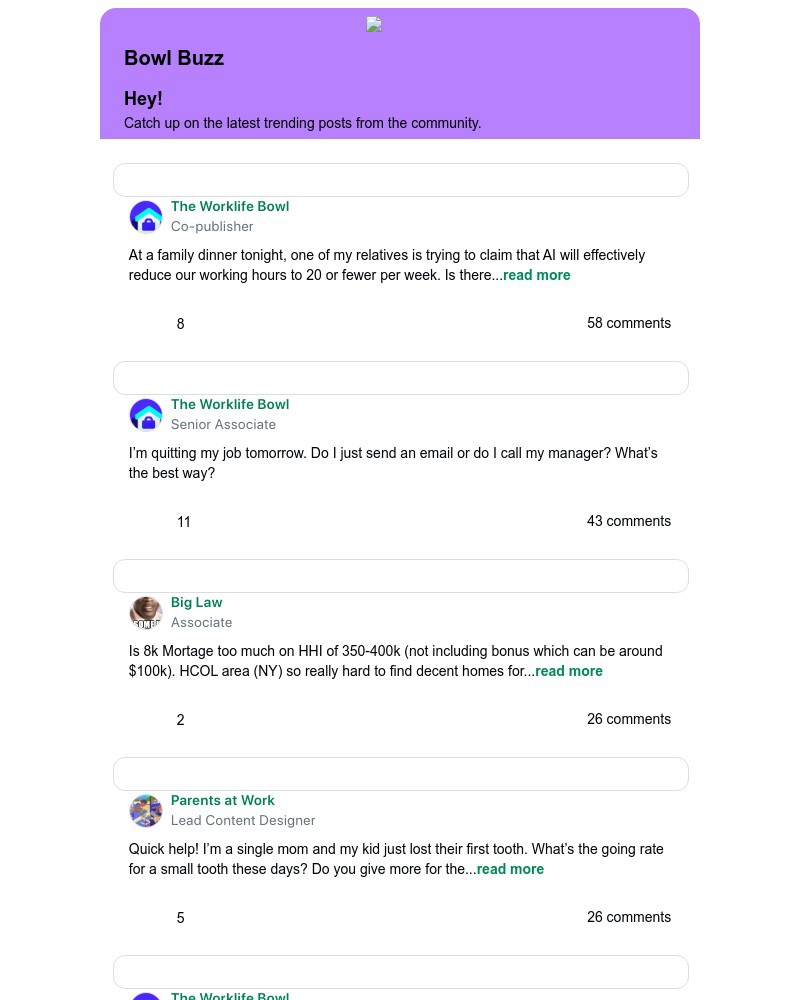Open The Worklife Bowl link above Senior Associate
Image resolution: width=800 pixels, height=1000 pixels.
click(230, 405)
